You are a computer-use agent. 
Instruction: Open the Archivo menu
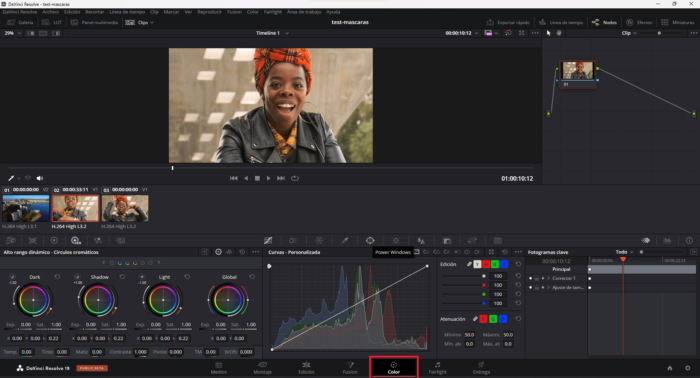[x=50, y=12]
